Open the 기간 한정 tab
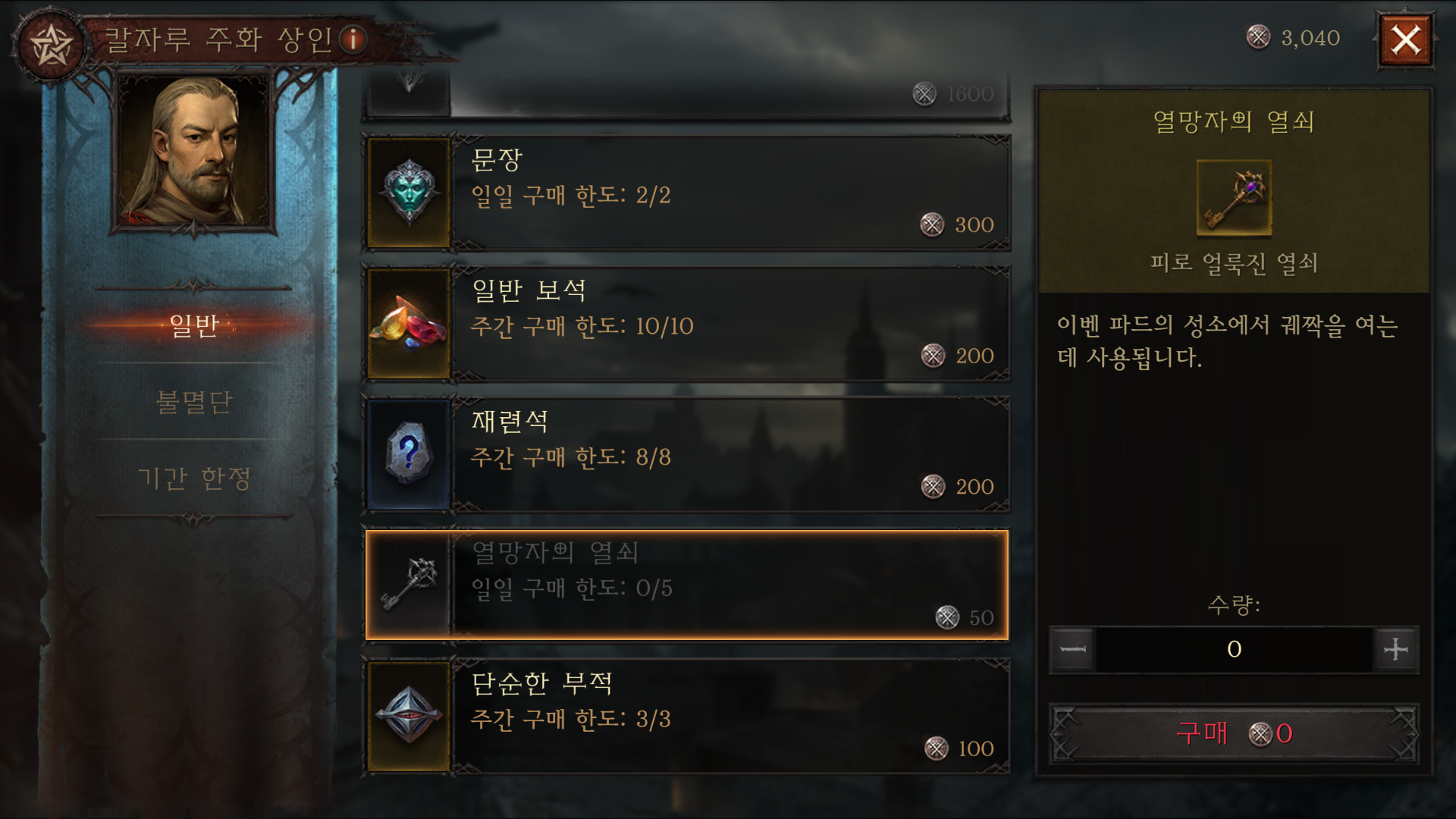The width and height of the screenshot is (1456, 819). 194,478
